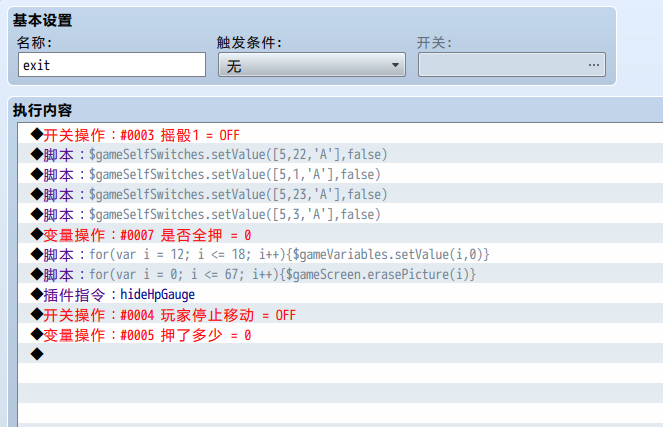This screenshot has height=427, width=663.
Task: Select variable #0007 是否全押 = 0 line
Action: tap(340, 234)
